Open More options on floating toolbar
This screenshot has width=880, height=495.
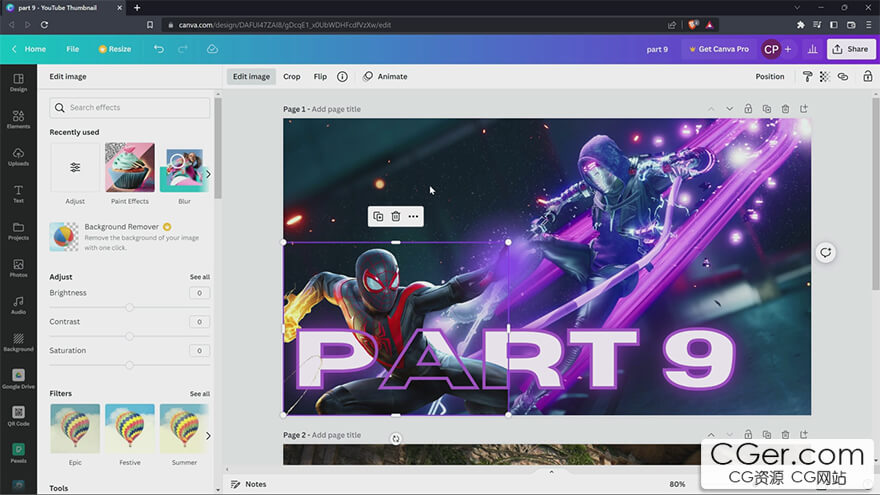click(413, 216)
